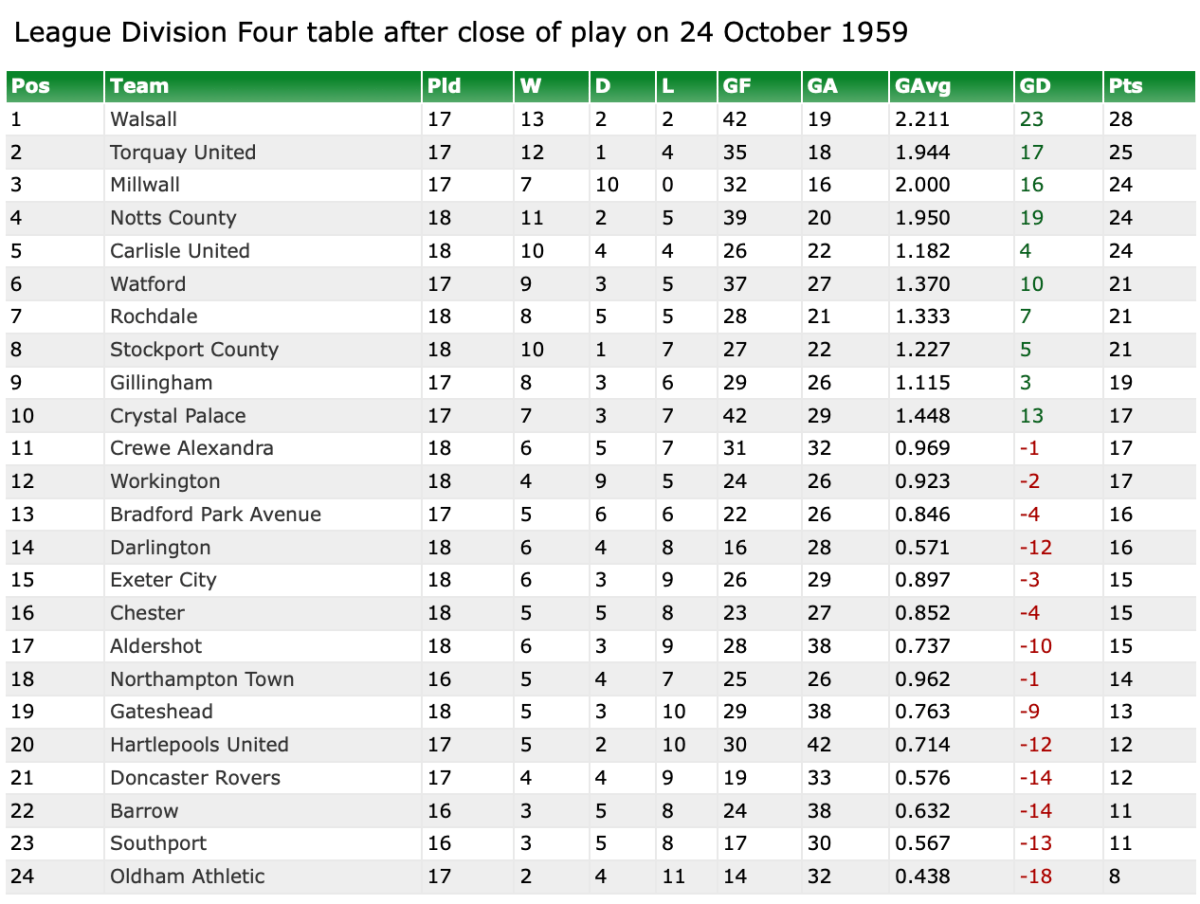Open the Walsall team link
The image size is (1200, 904).
(x=144, y=119)
